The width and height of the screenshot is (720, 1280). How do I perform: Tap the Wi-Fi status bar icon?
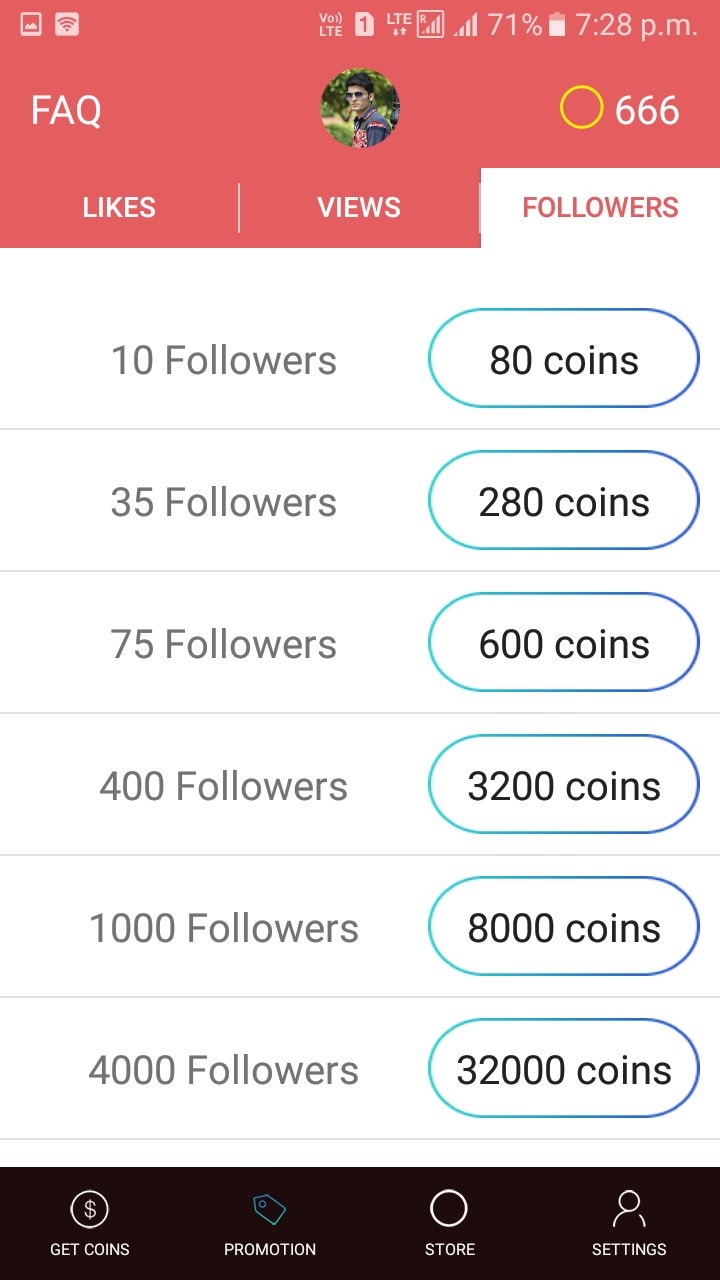click(x=67, y=25)
